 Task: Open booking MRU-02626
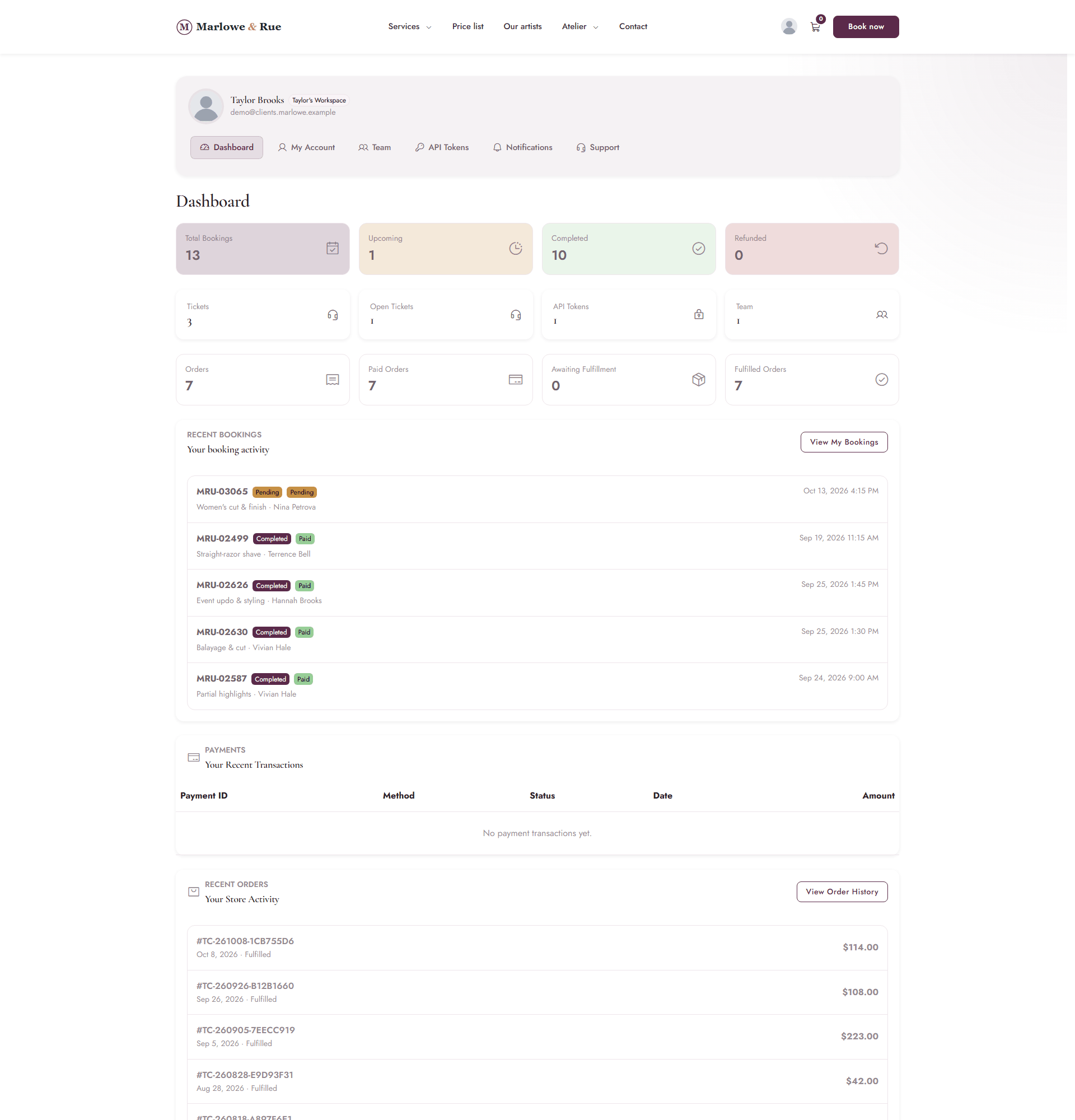coord(537,592)
